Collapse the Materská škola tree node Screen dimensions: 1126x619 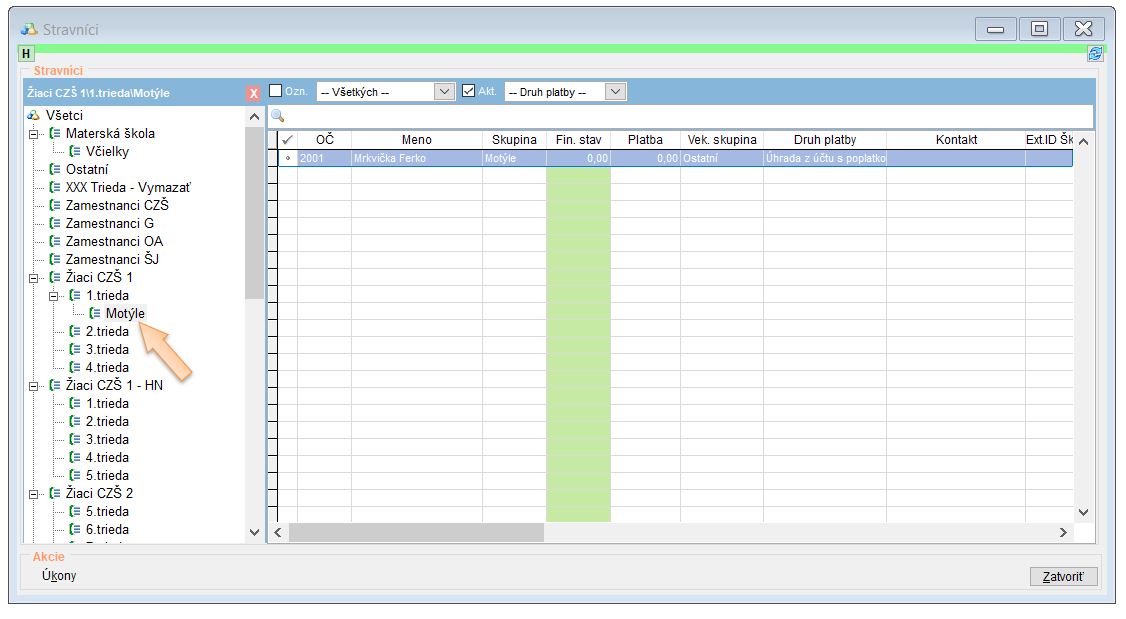tap(33, 133)
